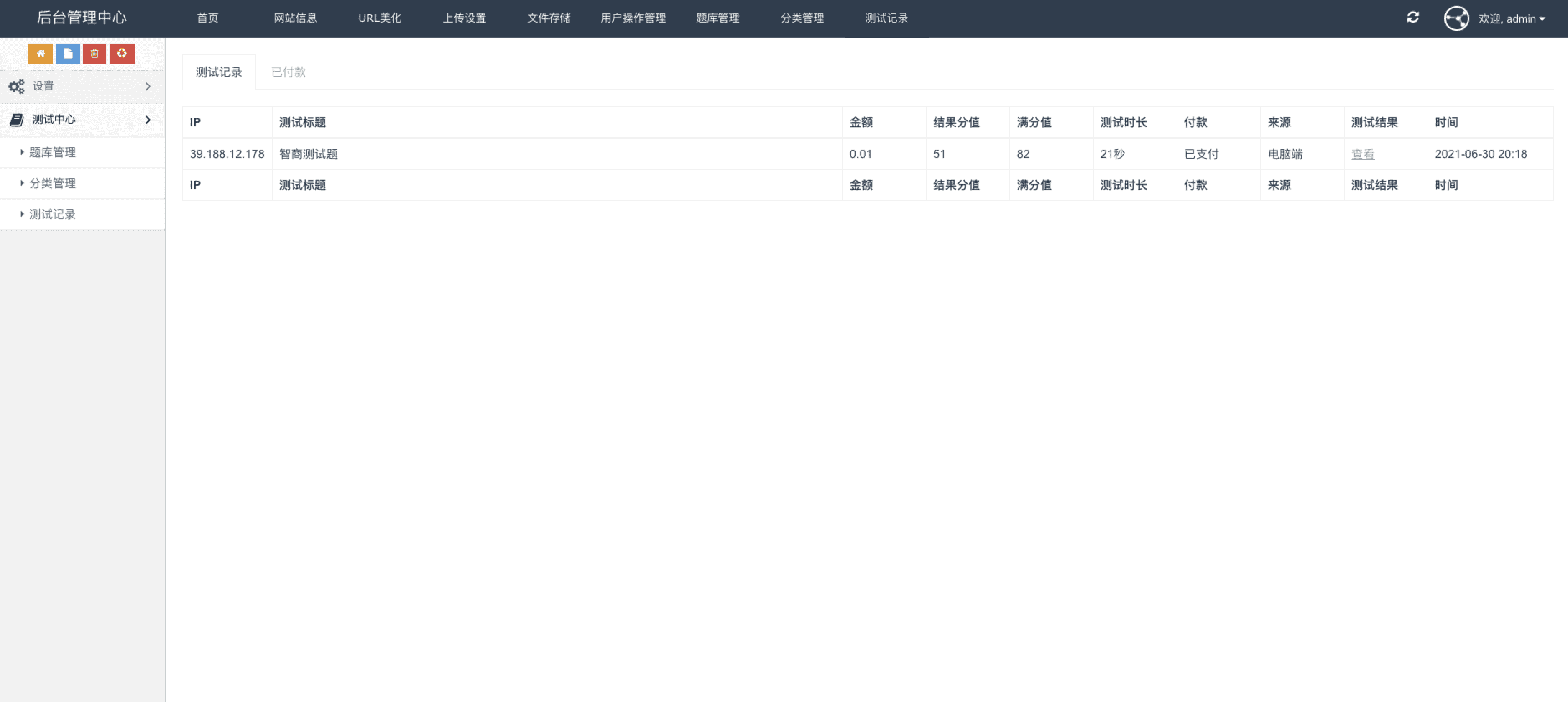Viewport: 1568px width, 702px height.
Task: Open 分类管理 in the sidebar tree
Action: pos(52,184)
